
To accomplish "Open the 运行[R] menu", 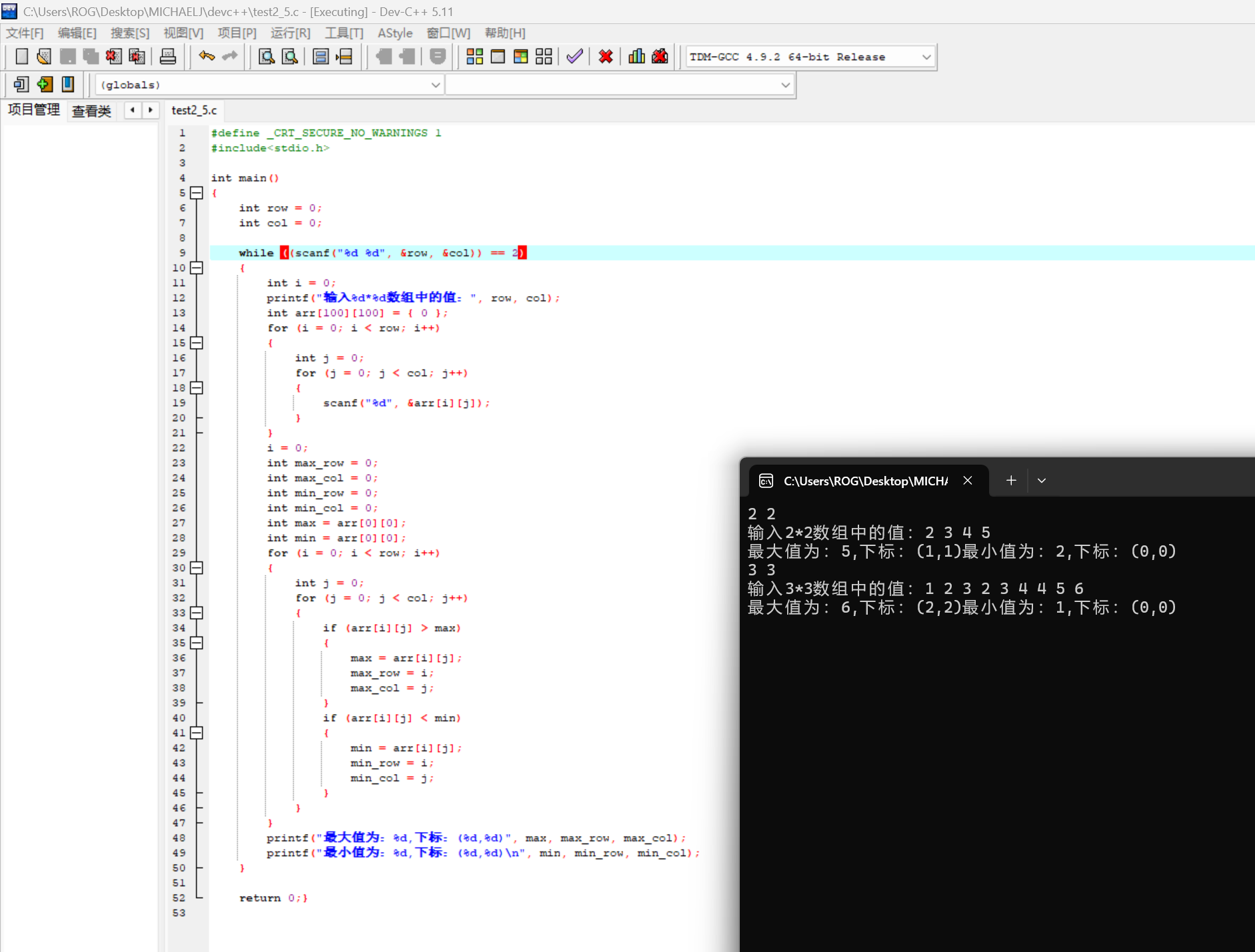I will pyautogui.click(x=290, y=33).
